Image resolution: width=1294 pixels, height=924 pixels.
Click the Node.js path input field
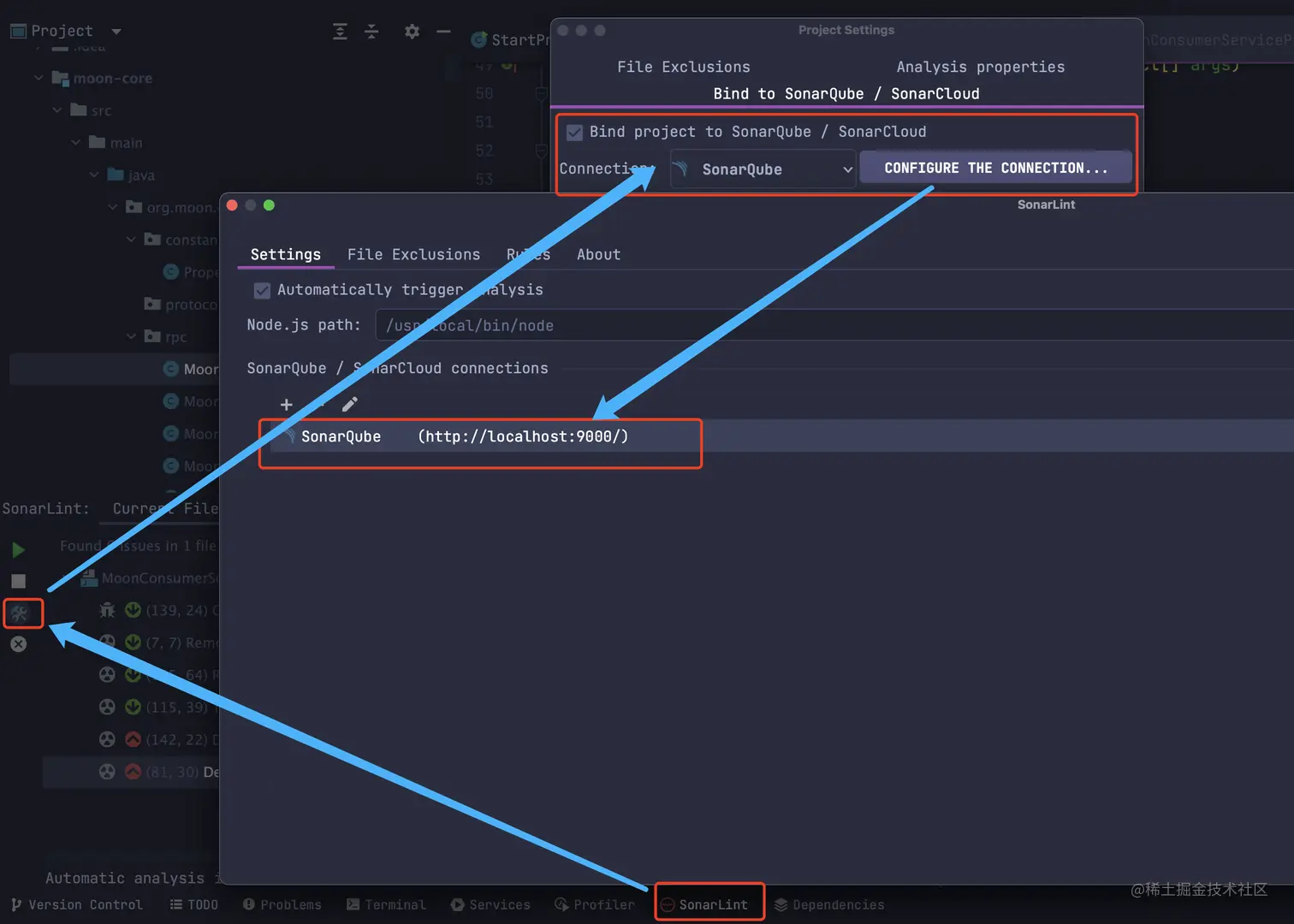(834, 325)
